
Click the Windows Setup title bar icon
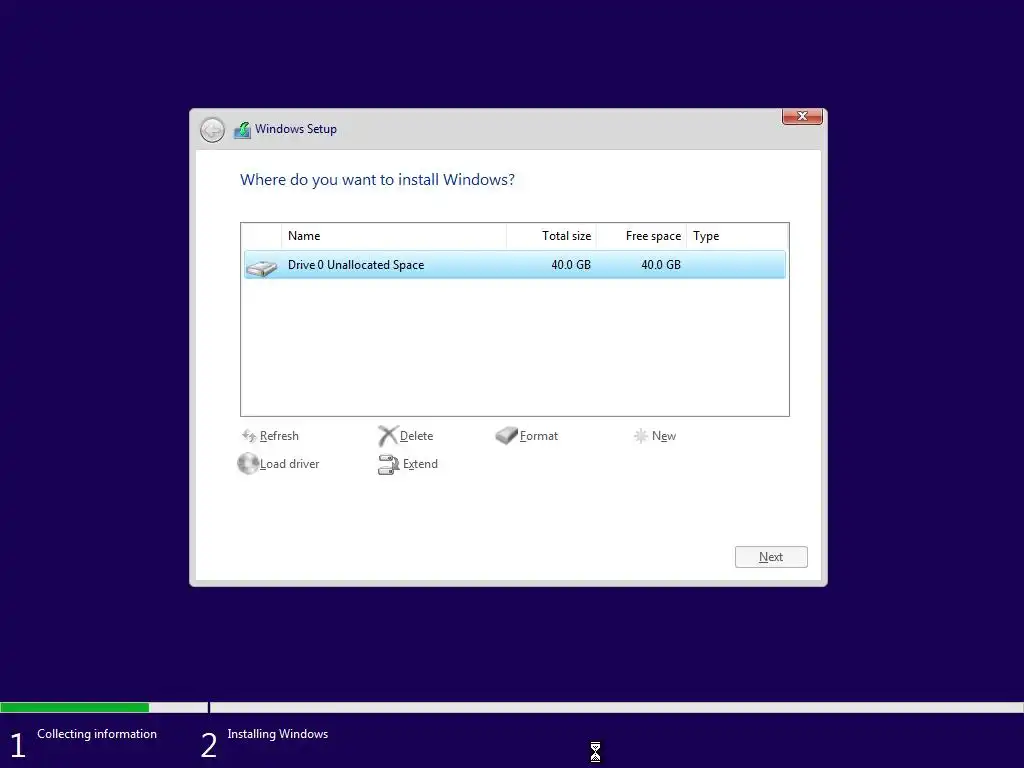tap(242, 129)
